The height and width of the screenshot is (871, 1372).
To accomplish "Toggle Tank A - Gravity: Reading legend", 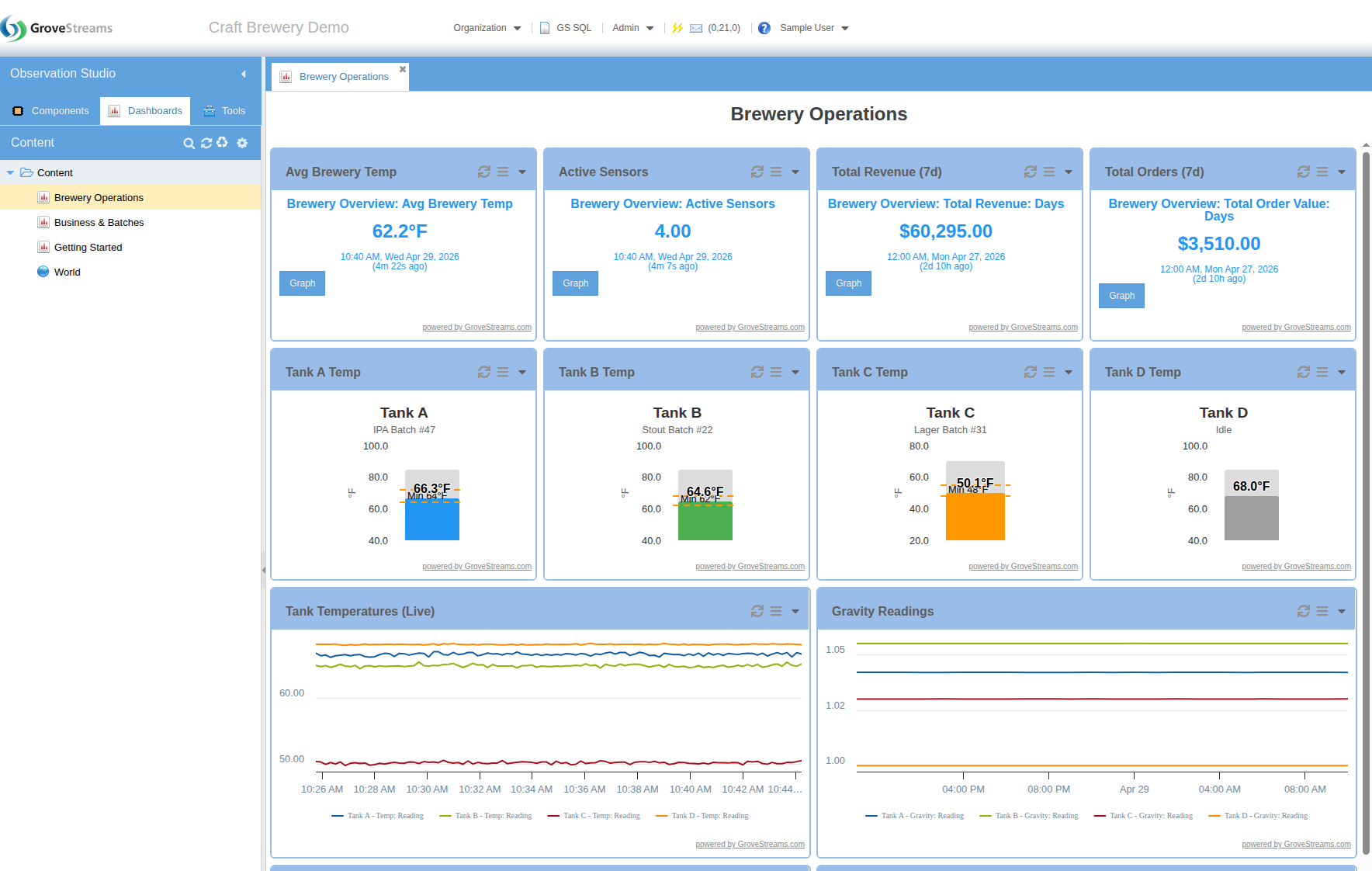I will (914, 816).
